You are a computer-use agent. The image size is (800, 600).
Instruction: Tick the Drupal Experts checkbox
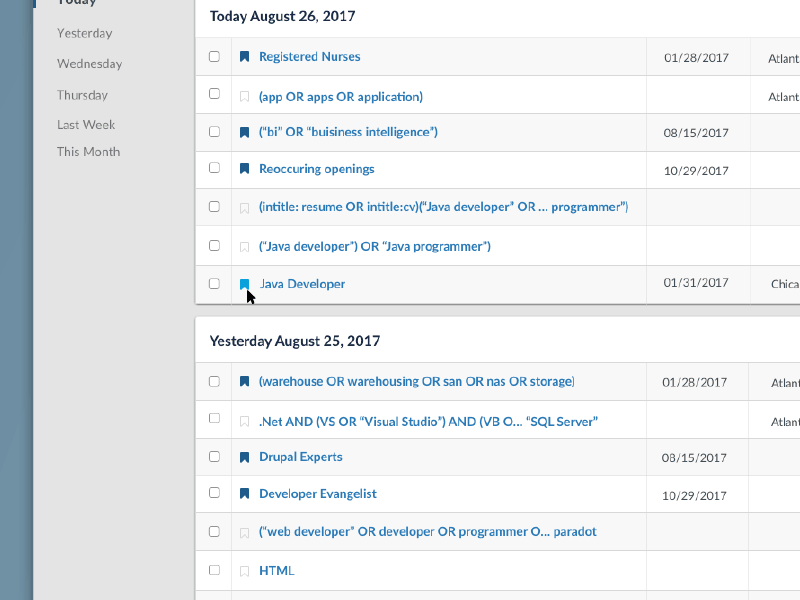214,457
